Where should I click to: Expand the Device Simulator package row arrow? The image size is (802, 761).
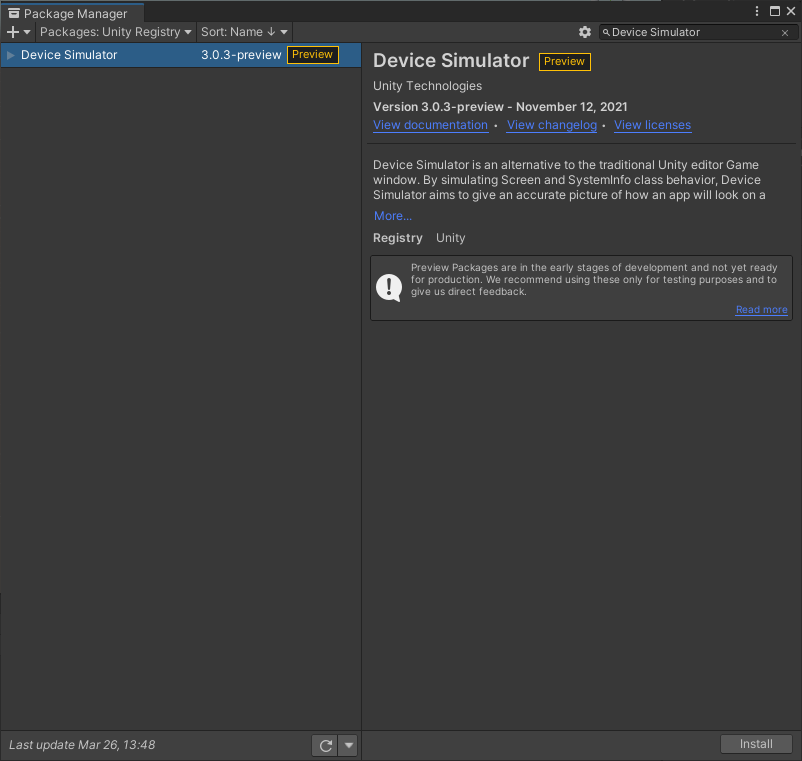(x=10, y=55)
